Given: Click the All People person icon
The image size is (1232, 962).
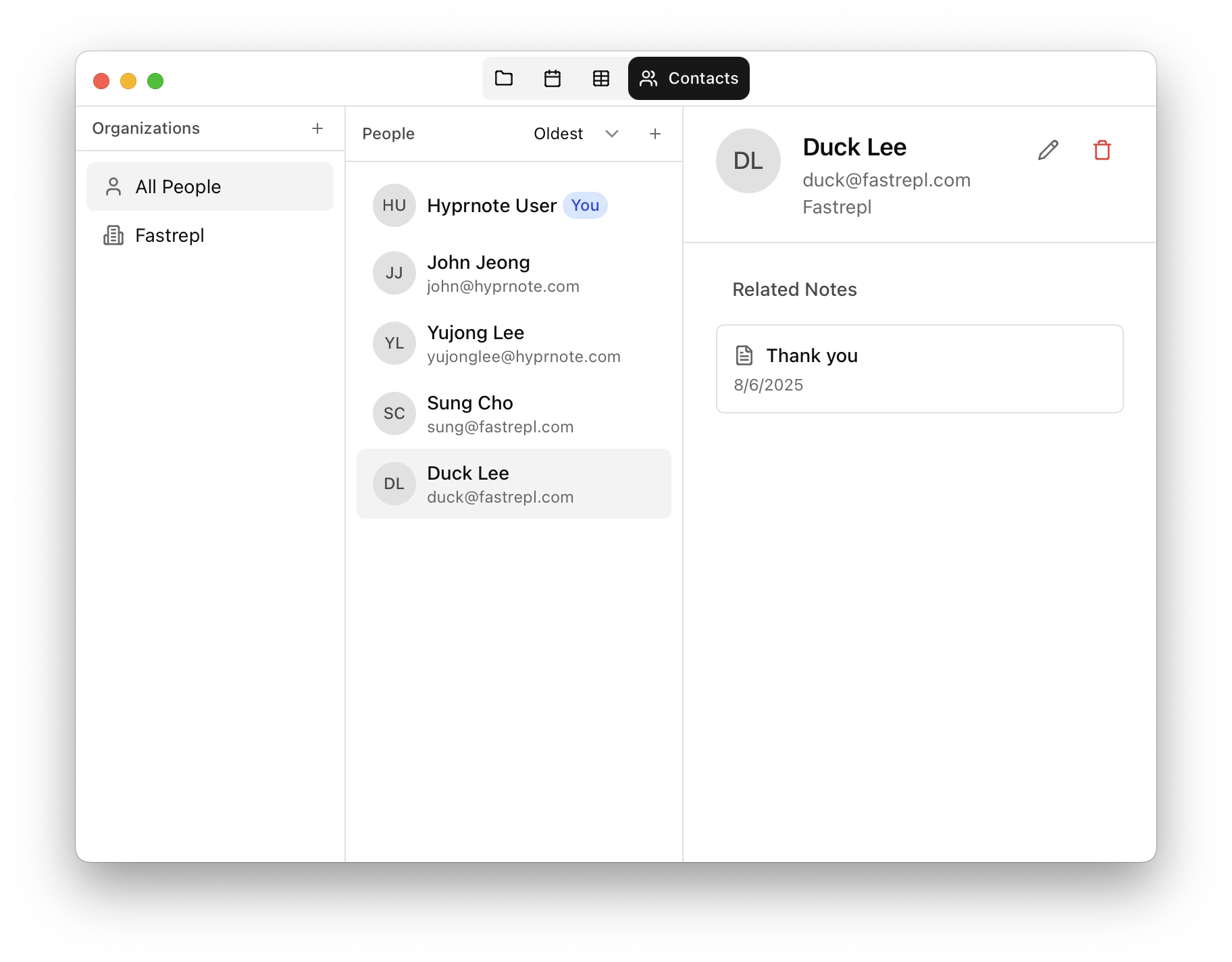Looking at the screenshot, I should coord(113,186).
